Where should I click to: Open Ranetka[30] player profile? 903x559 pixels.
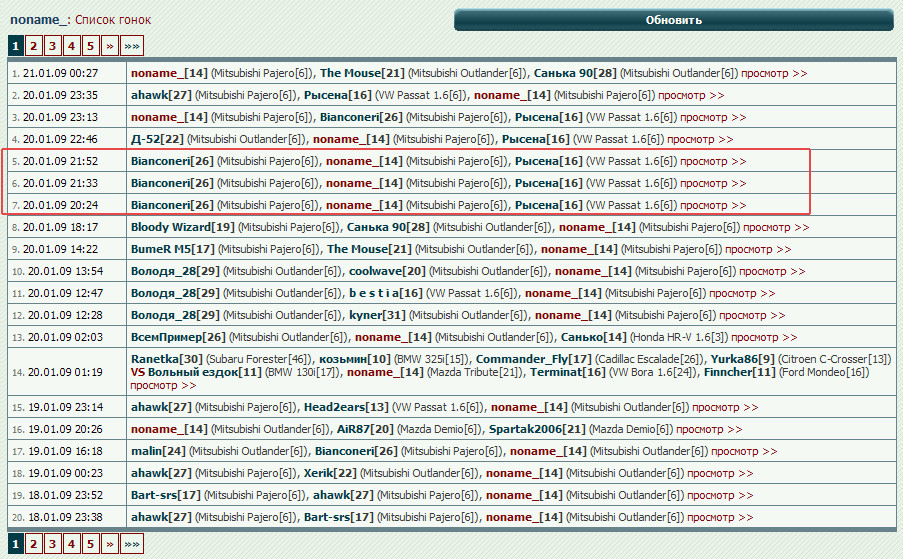click(x=166, y=359)
